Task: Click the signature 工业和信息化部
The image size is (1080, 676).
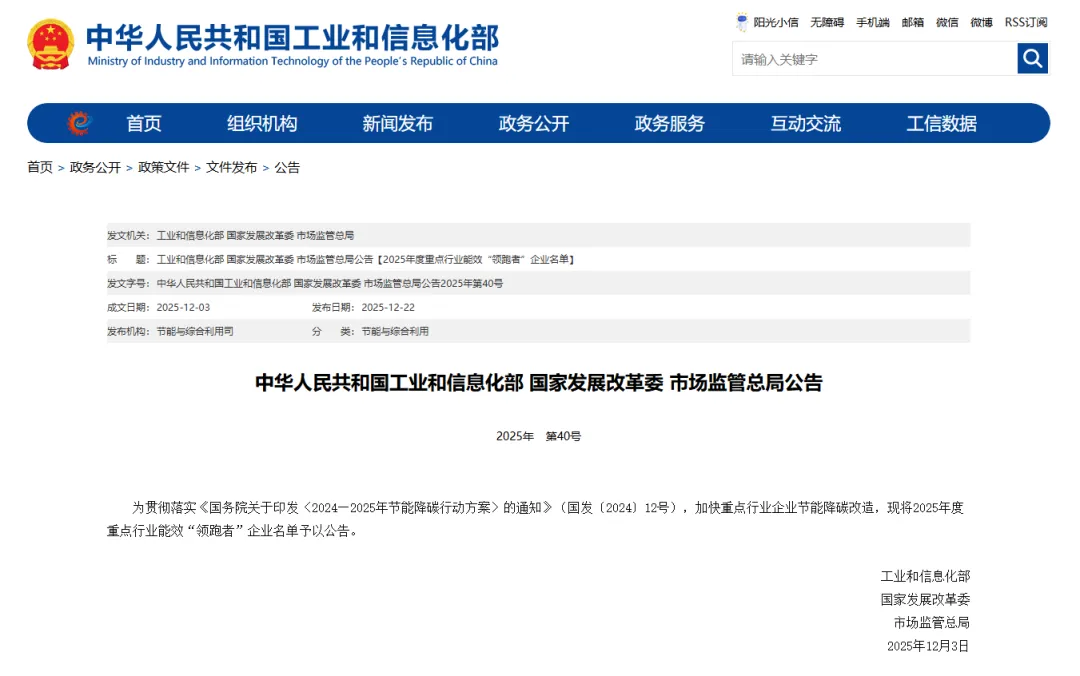Action: click(925, 576)
